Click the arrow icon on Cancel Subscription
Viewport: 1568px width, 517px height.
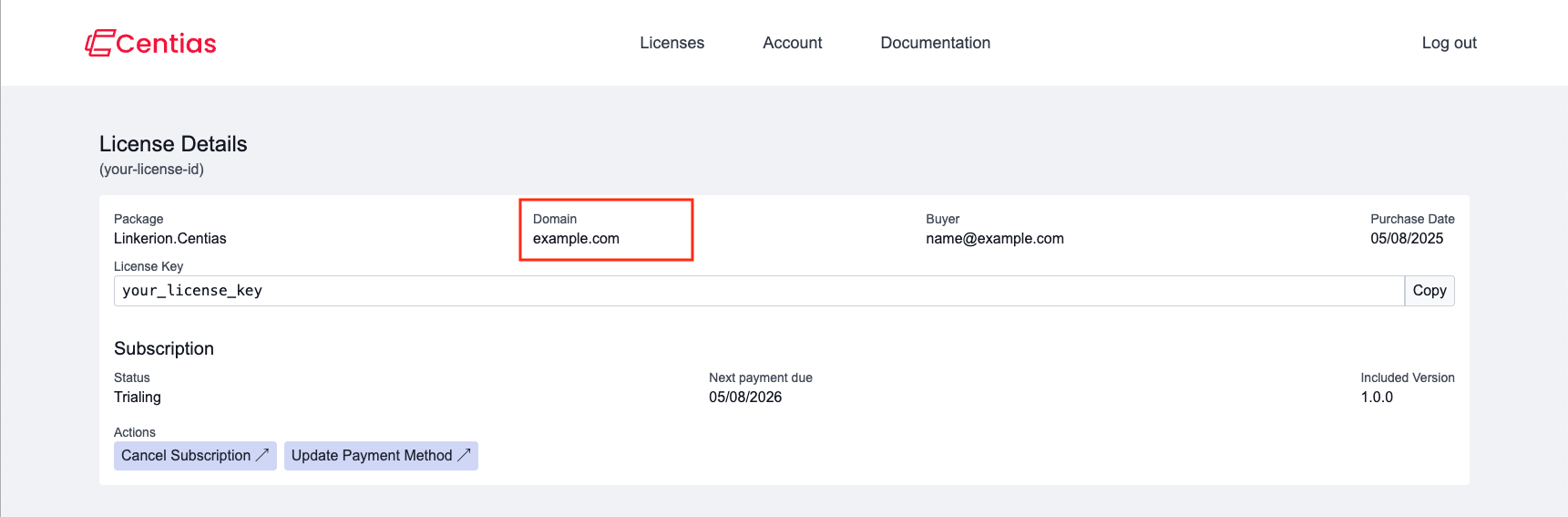coord(262,454)
